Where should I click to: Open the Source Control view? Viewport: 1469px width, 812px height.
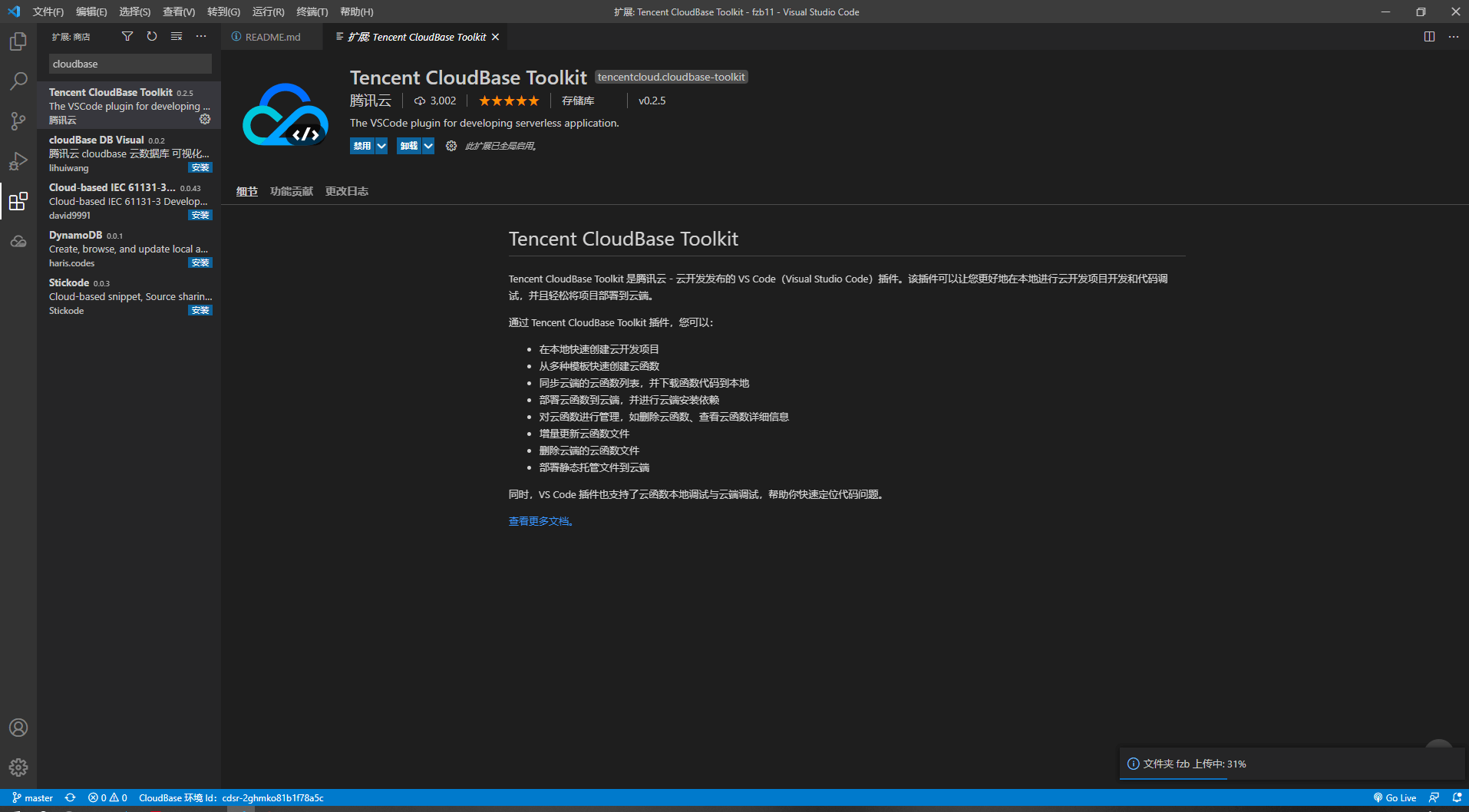[x=18, y=121]
